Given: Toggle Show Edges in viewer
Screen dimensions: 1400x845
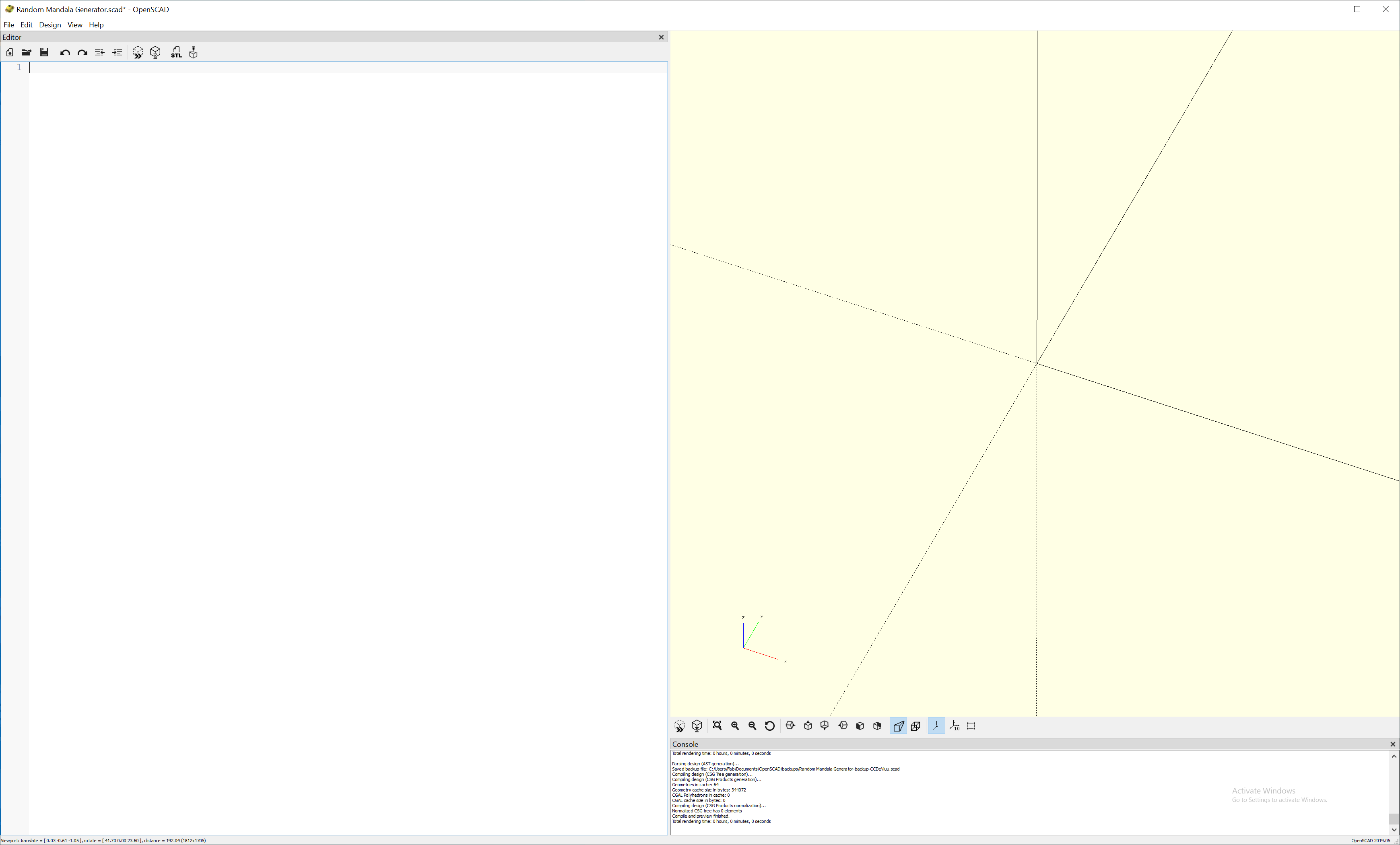Looking at the screenshot, I should pos(971,725).
